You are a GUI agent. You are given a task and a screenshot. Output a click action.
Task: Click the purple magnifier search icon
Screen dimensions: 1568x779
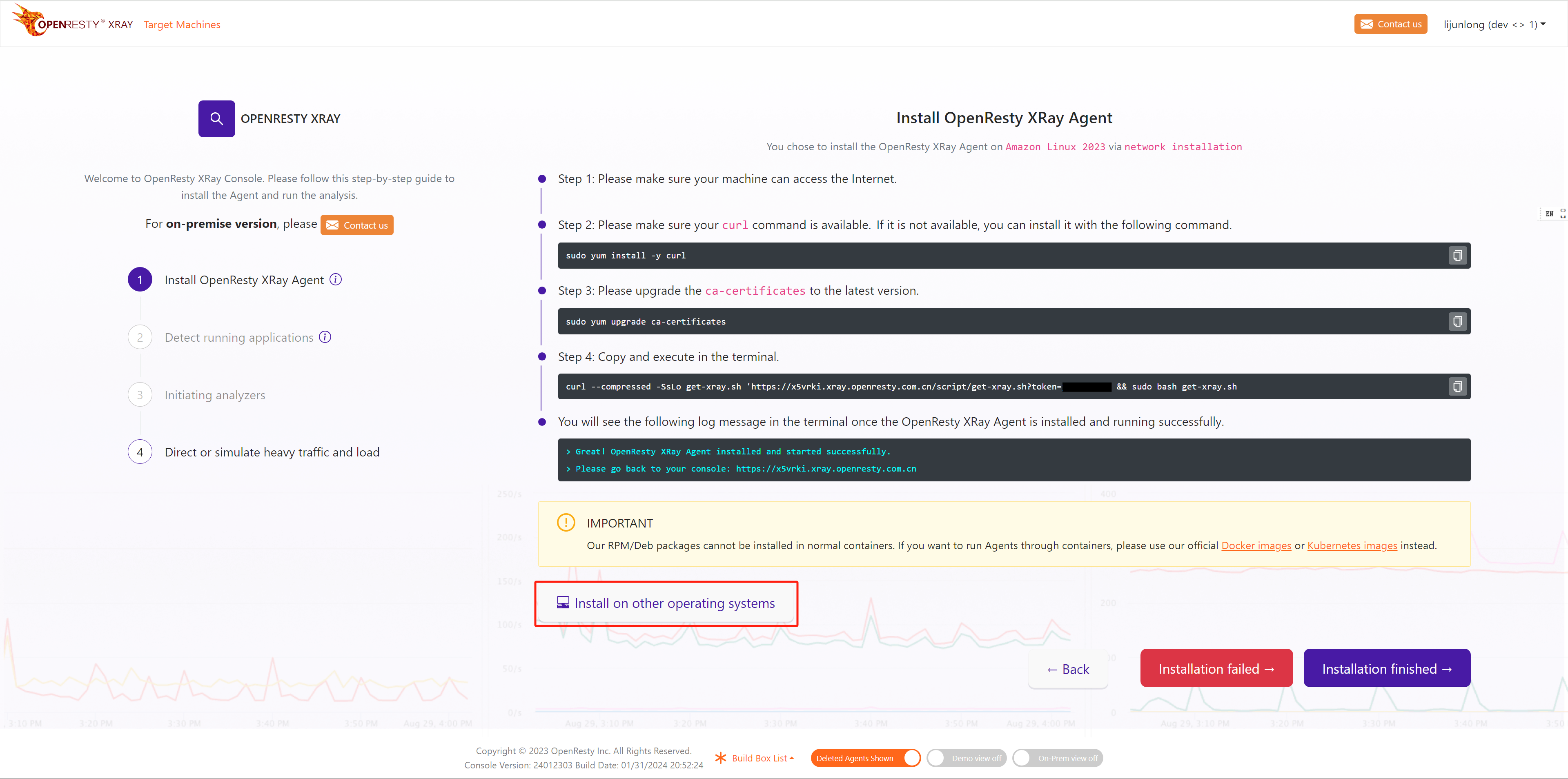(217, 119)
